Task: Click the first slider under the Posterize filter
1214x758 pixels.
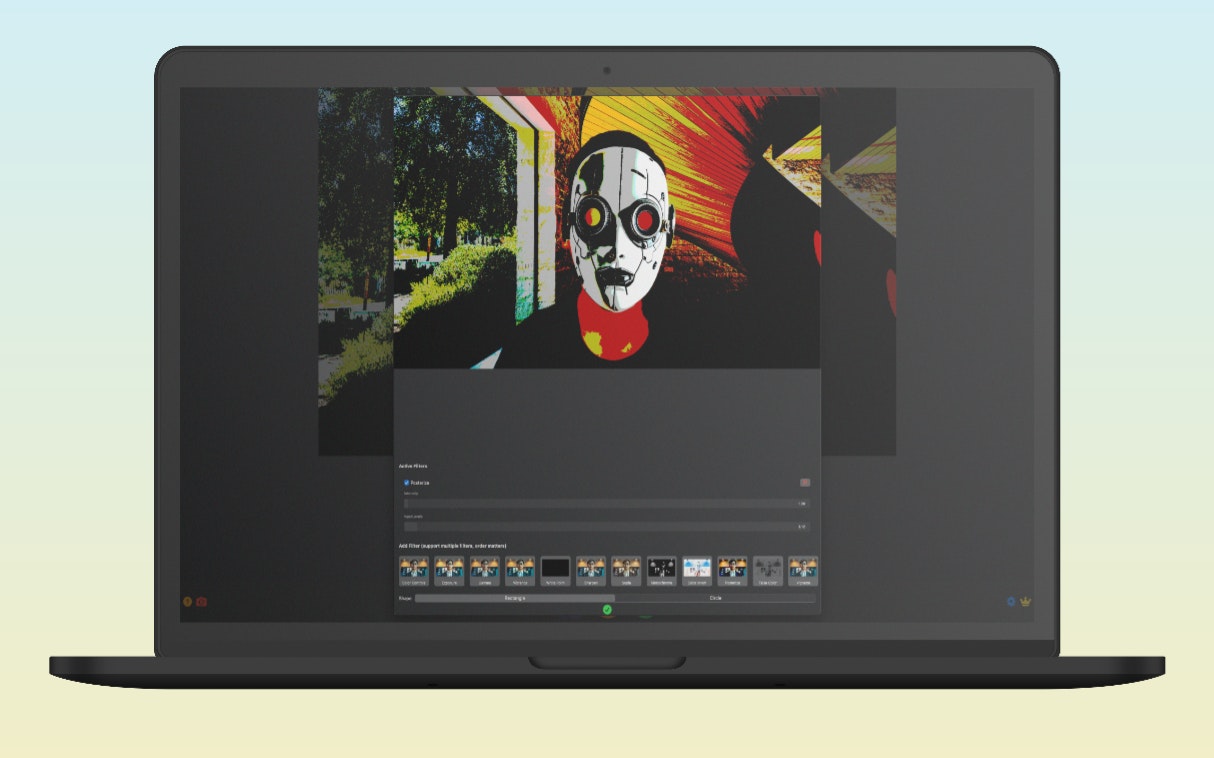Action: coord(606,503)
